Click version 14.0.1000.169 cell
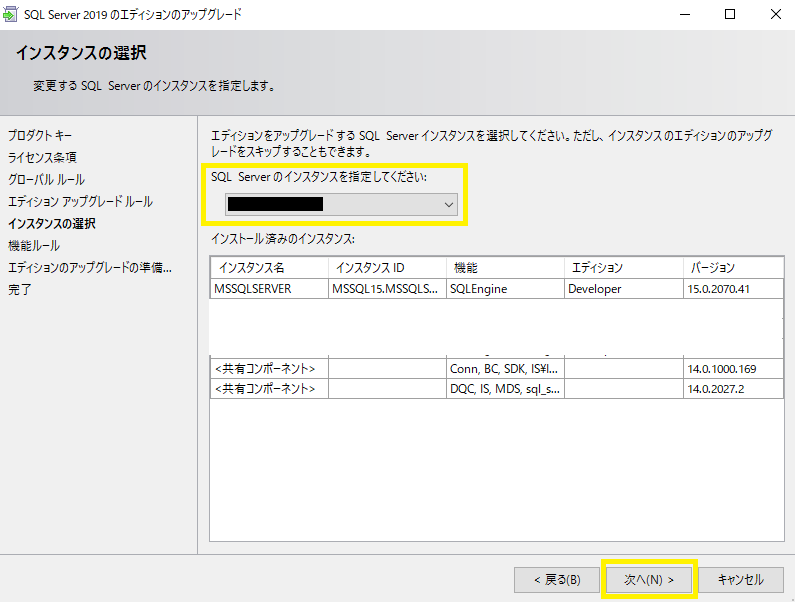The width and height of the screenshot is (795, 602). tap(733, 369)
